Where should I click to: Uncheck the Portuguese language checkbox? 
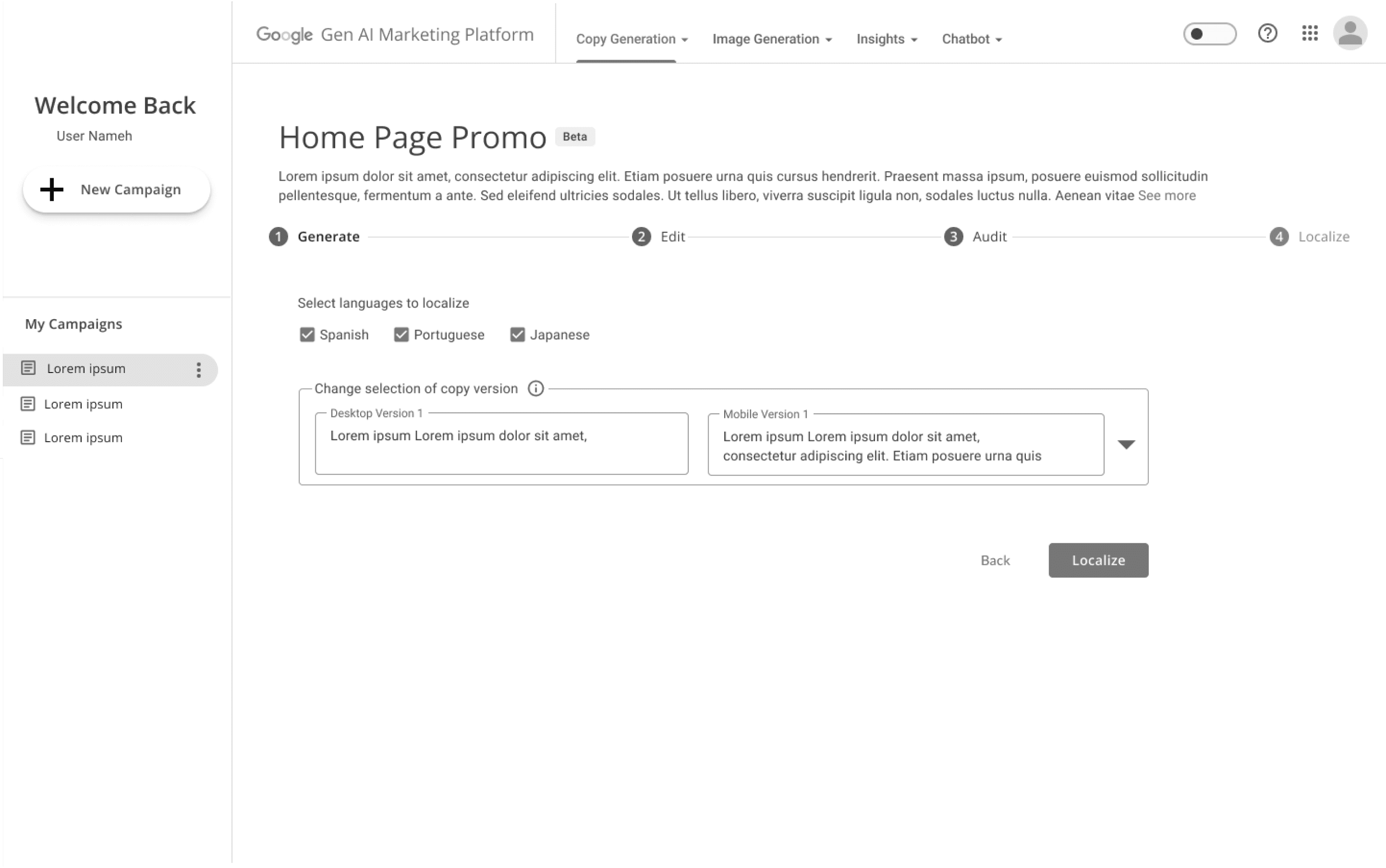(401, 335)
